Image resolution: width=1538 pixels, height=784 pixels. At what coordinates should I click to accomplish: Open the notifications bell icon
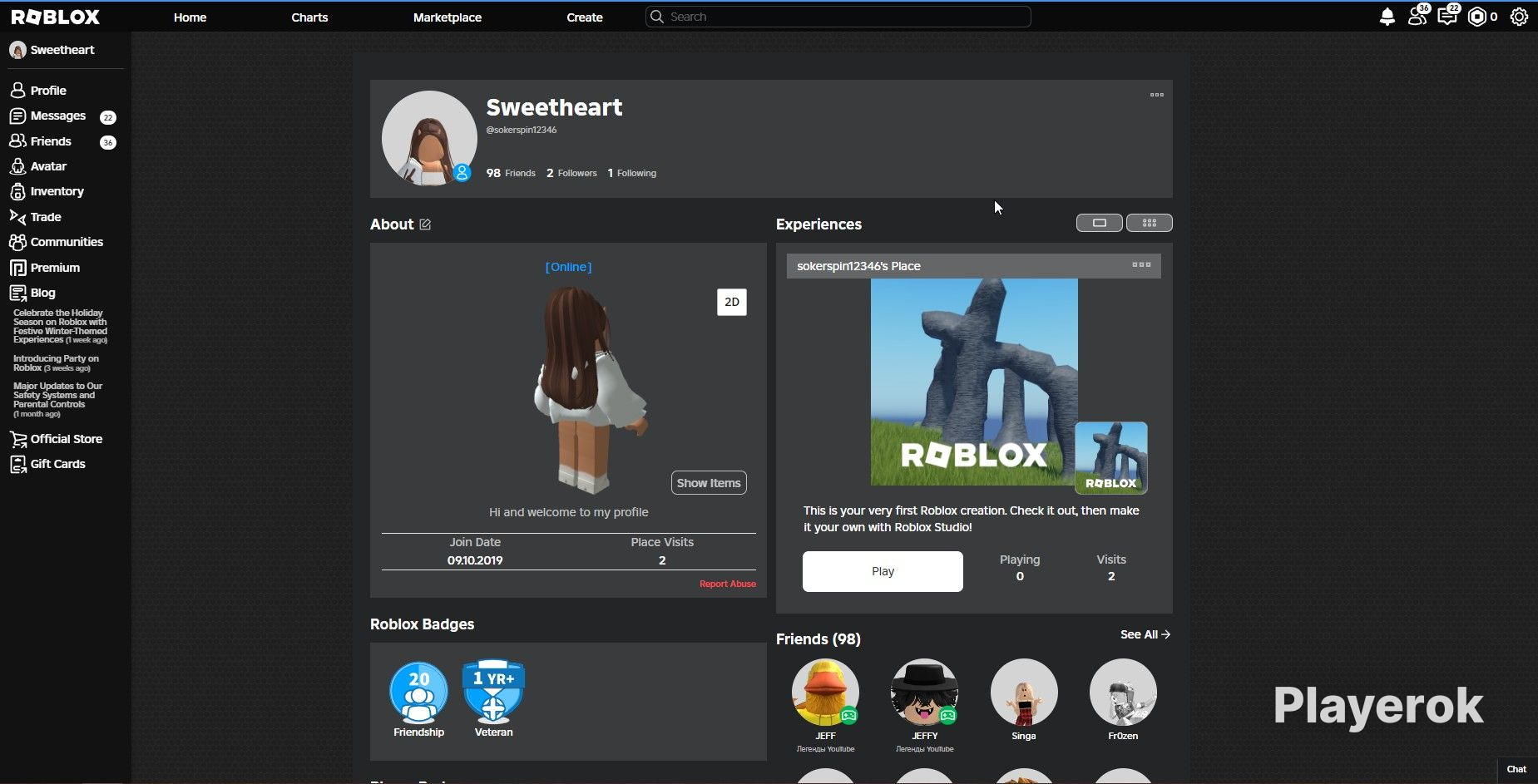pyautogui.click(x=1387, y=17)
